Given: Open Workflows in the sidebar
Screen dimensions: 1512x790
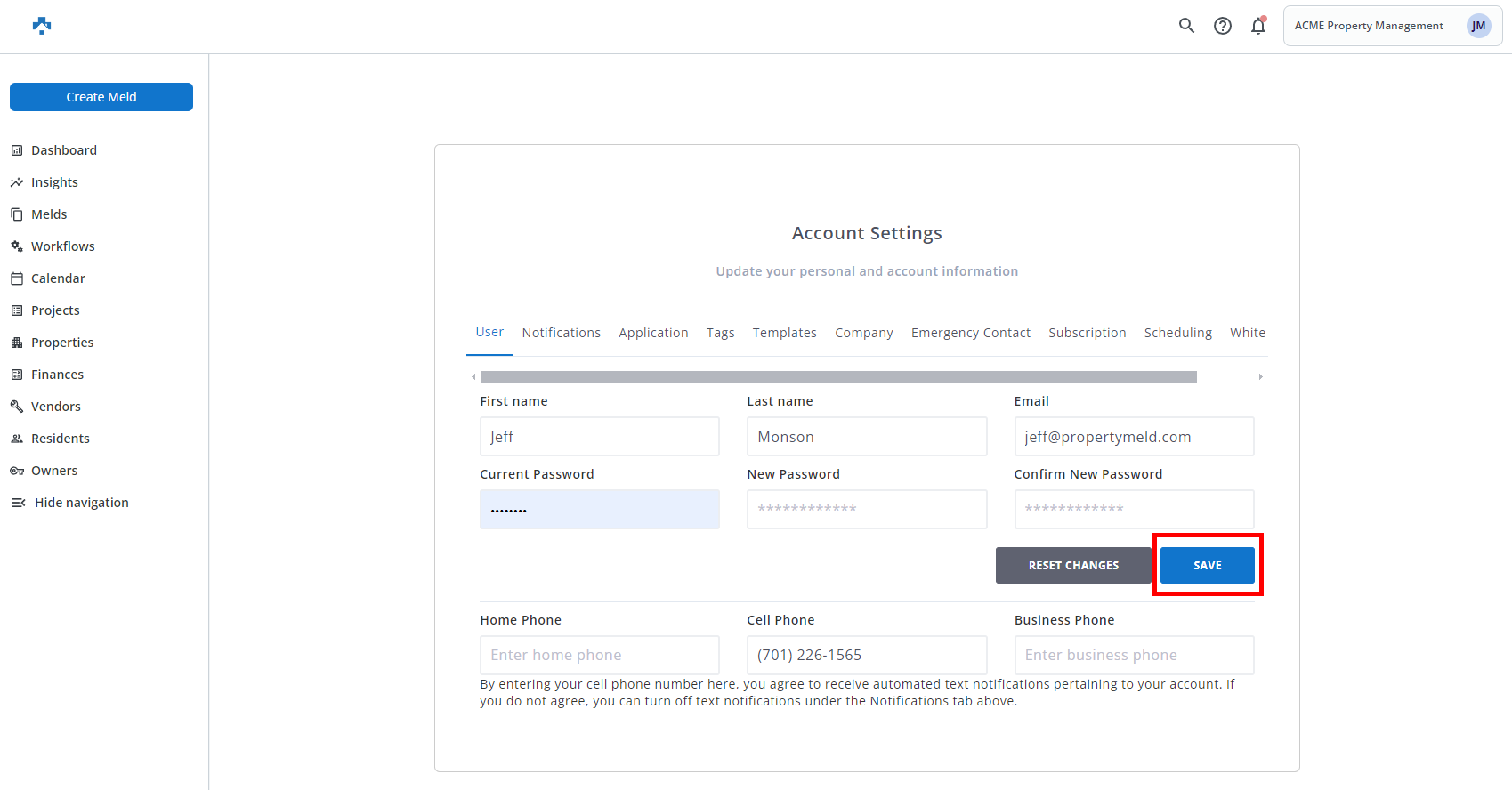Looking at the screenshot, I should click(x=62, y=246).
